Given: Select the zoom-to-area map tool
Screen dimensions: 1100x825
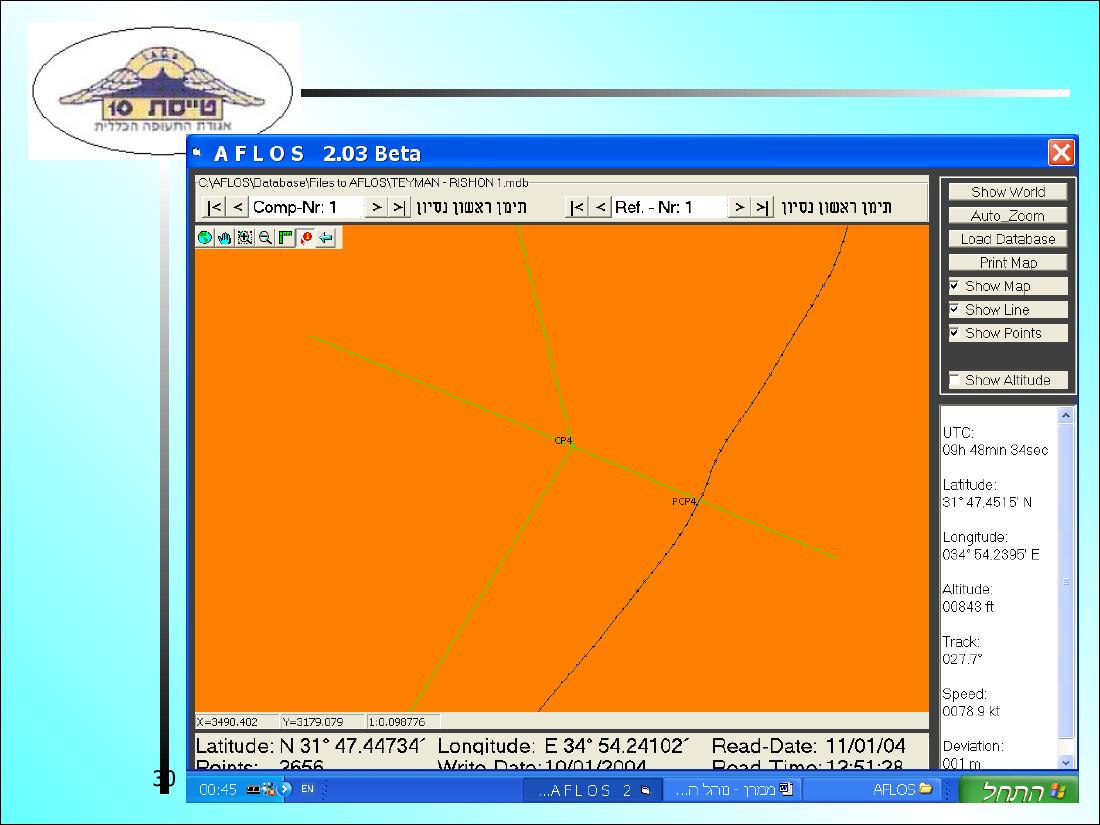Looking at the screenshot, I should click(245, 238).
